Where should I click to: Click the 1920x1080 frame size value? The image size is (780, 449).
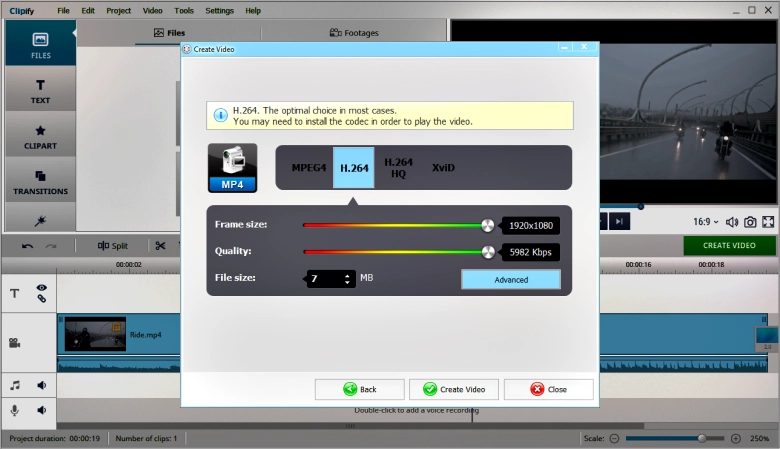click(x=531, y=226)
